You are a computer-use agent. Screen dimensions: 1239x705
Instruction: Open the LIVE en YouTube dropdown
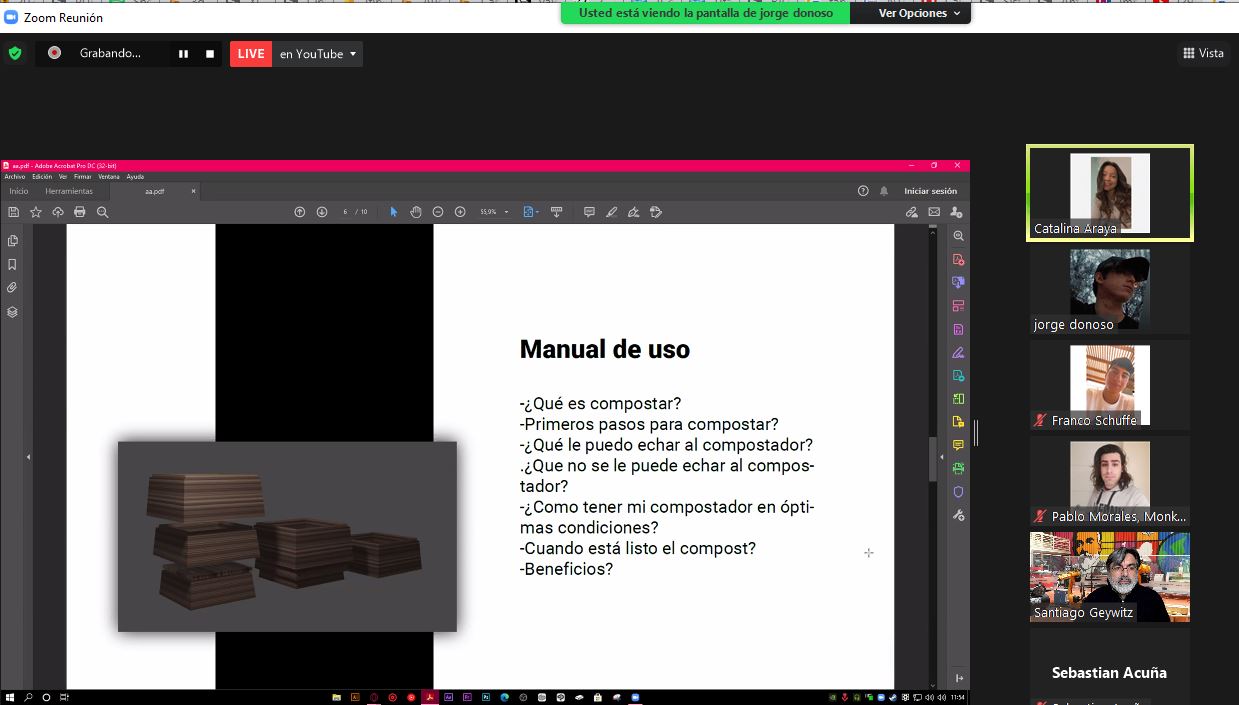(352, 54)
